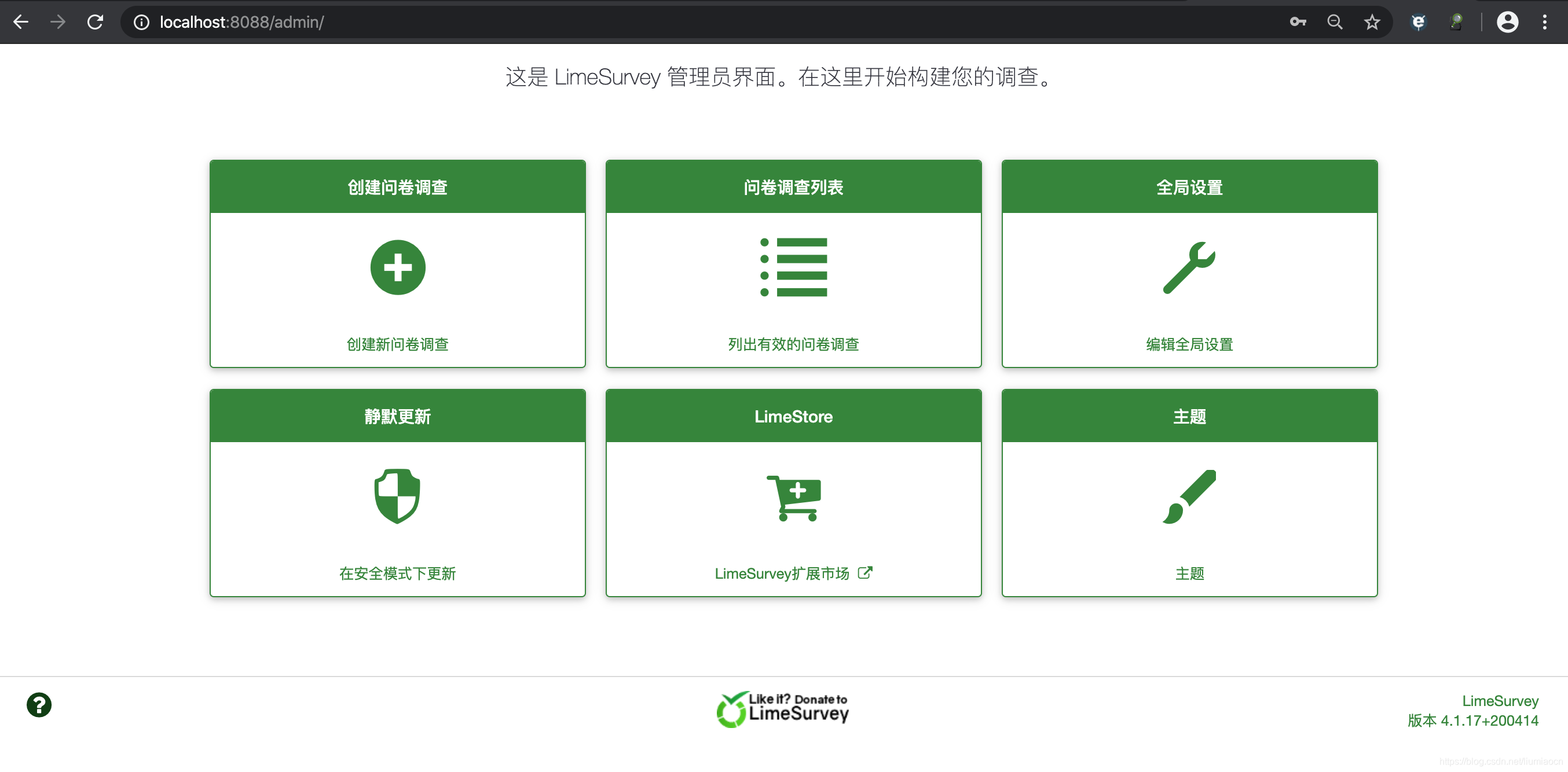Open saved passwords key icon
The width and height of the screenshot is (1568, 772).
point(1297,22)
